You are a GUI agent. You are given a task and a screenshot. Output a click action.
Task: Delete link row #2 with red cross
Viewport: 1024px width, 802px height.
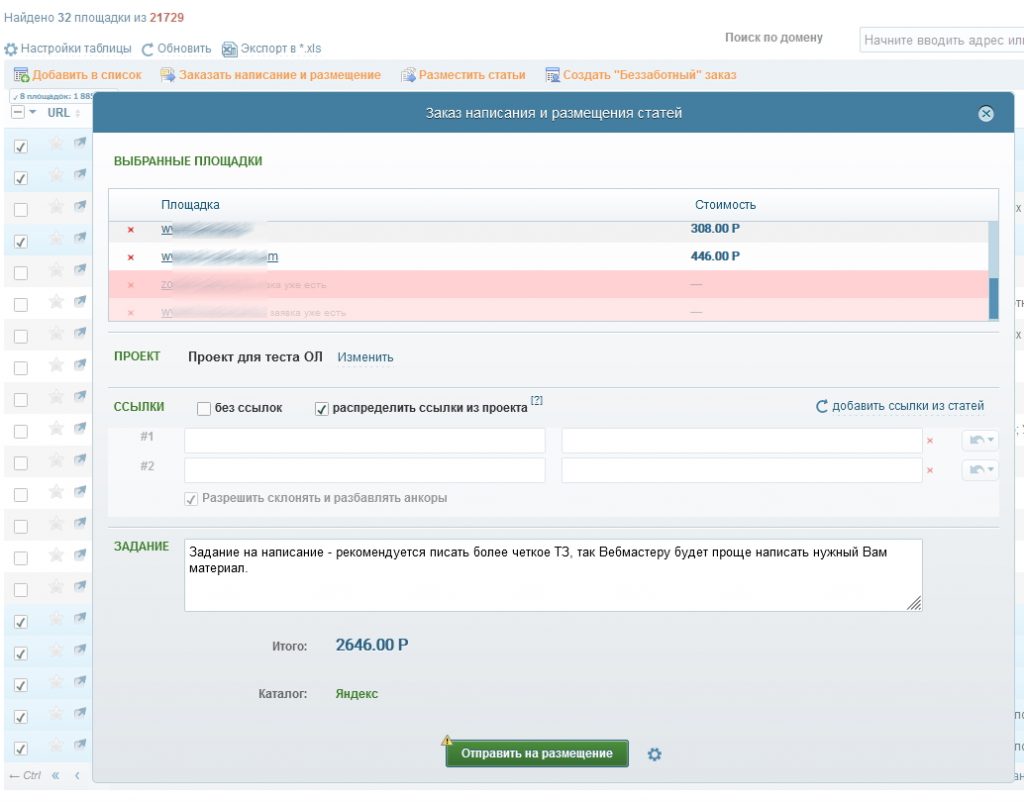pos(930,470)
